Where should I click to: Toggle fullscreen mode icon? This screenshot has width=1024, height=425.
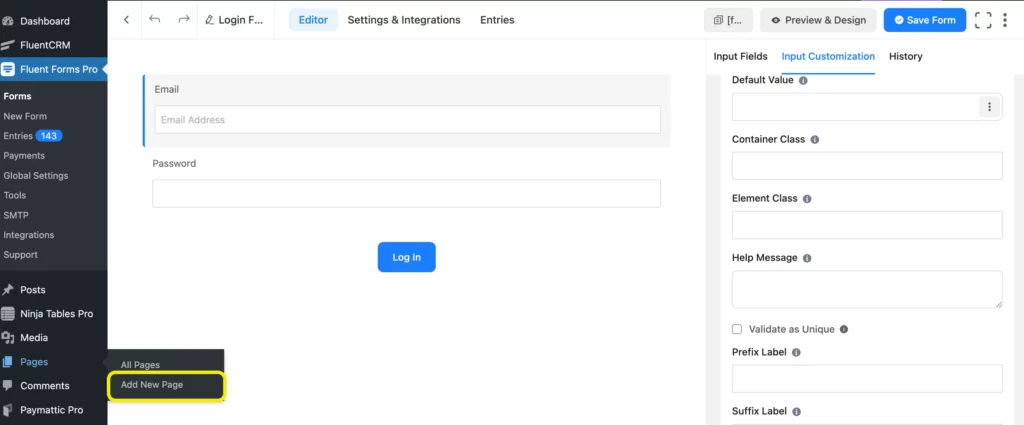[983, 20]
